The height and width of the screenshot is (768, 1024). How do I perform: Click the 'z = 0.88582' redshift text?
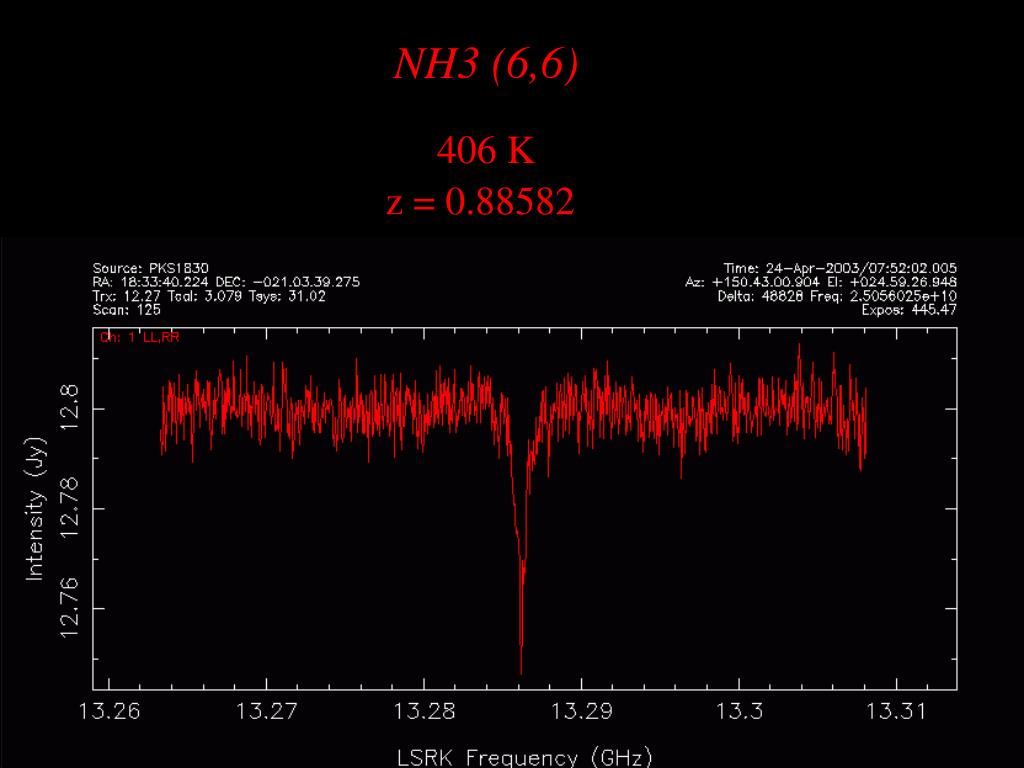pos(481,201)
